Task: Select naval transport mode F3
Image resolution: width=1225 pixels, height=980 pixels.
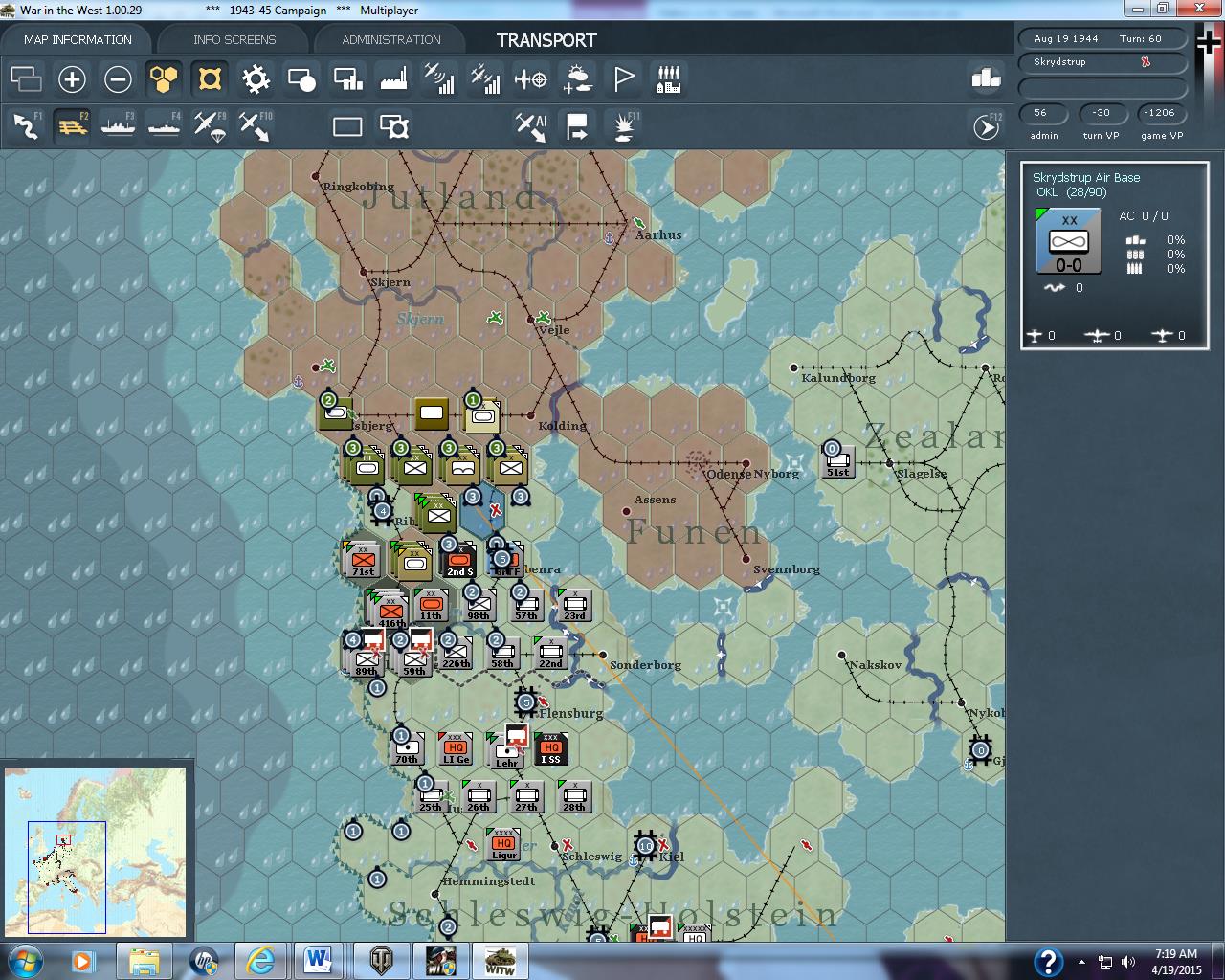Action: (118, 126)
